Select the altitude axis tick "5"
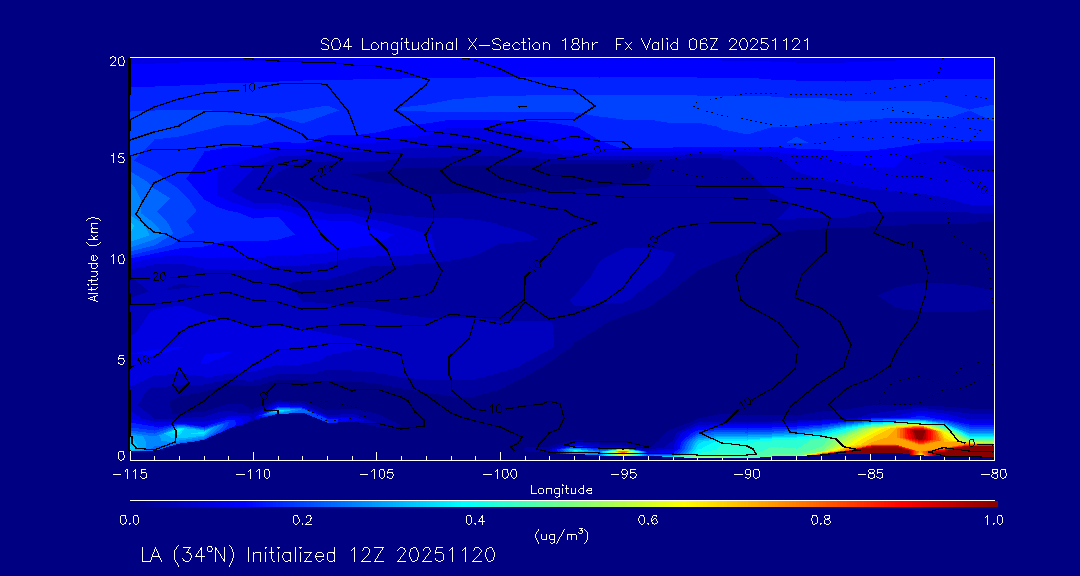The width and height of the screenshot is (1080, 576). (121, 360)
